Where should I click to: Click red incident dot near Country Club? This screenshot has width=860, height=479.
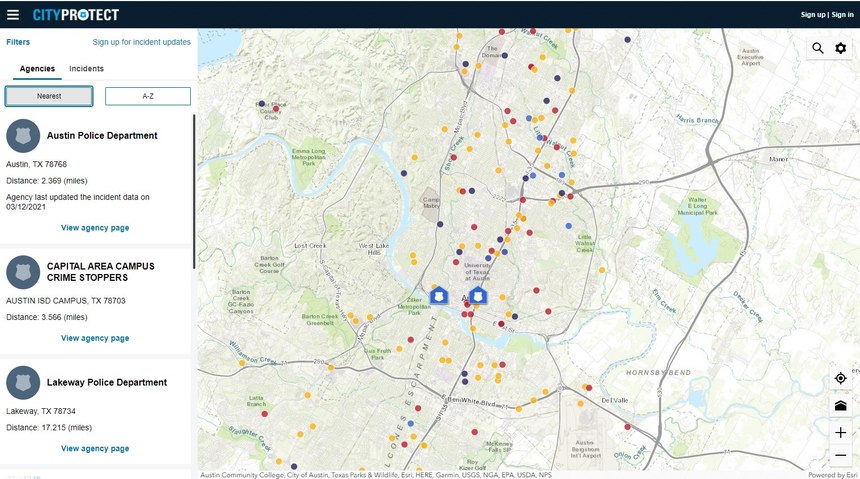(x=276, y=109)
